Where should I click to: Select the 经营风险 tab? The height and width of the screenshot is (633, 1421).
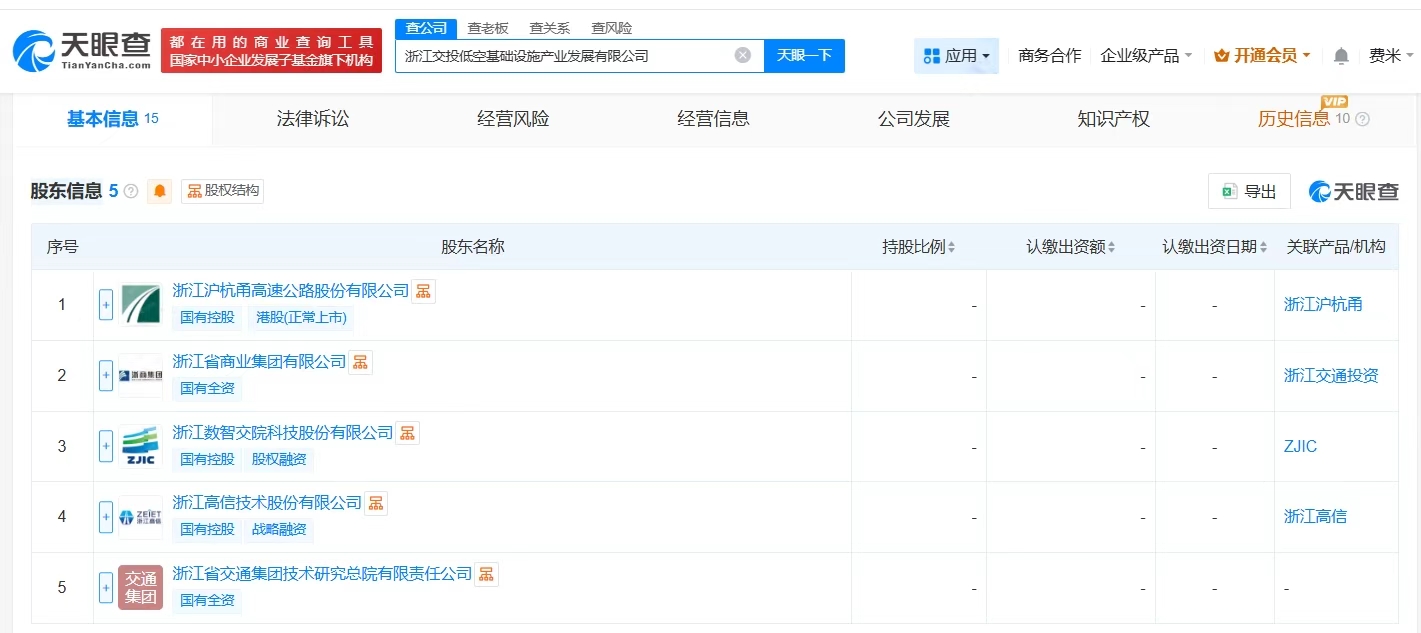coord(513,119)
